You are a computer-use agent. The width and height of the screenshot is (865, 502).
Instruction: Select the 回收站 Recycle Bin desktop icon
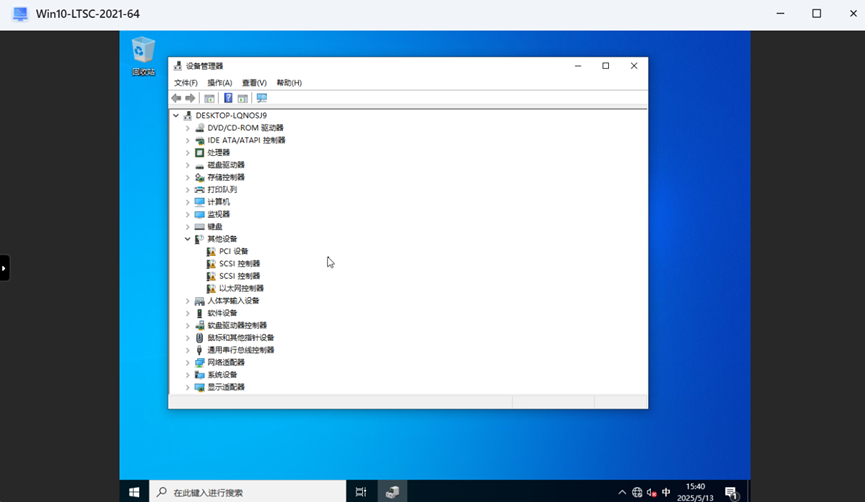(143, 56)
